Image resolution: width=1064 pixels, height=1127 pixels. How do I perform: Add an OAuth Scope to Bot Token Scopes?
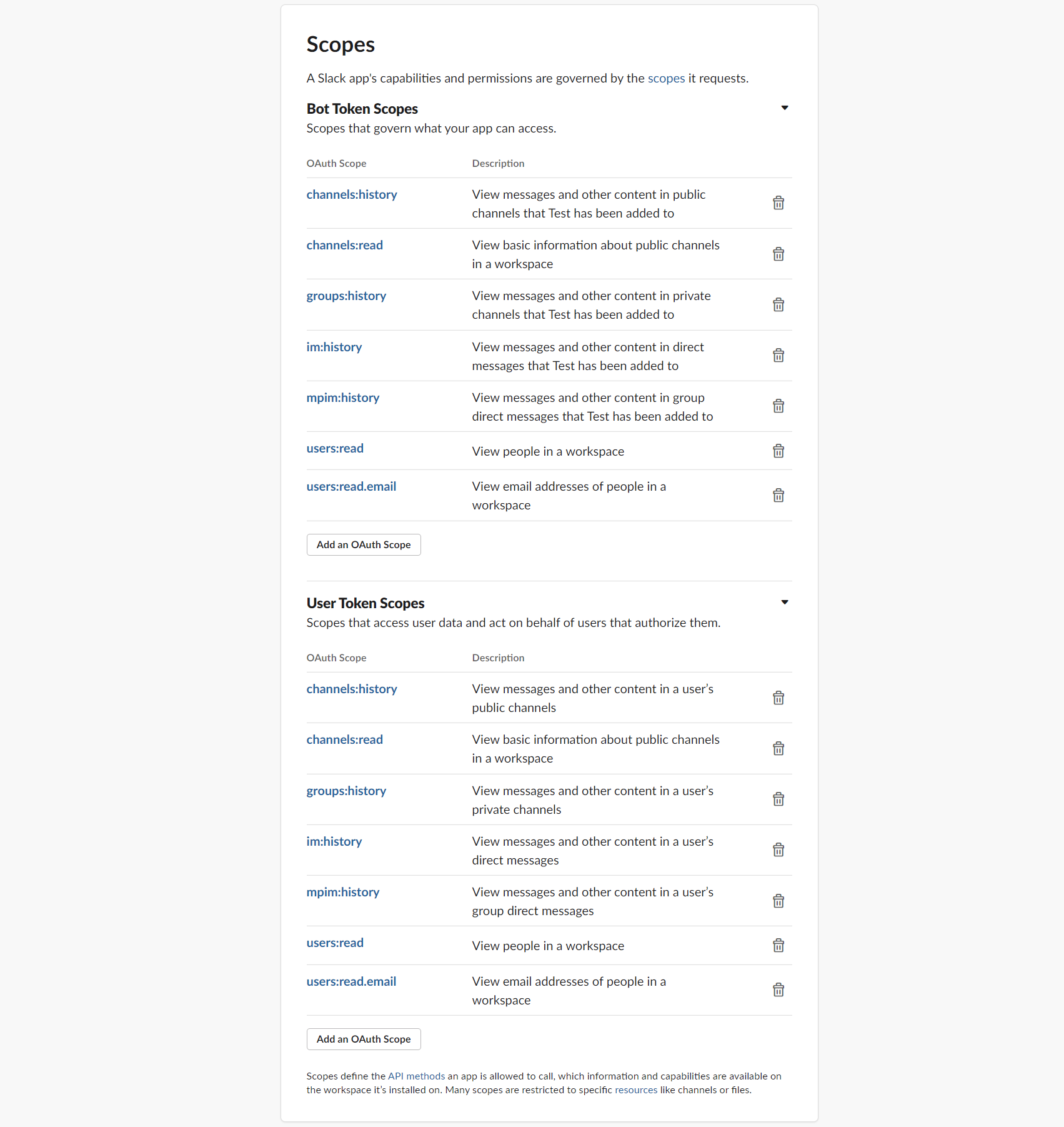click(x=363, y=544)
